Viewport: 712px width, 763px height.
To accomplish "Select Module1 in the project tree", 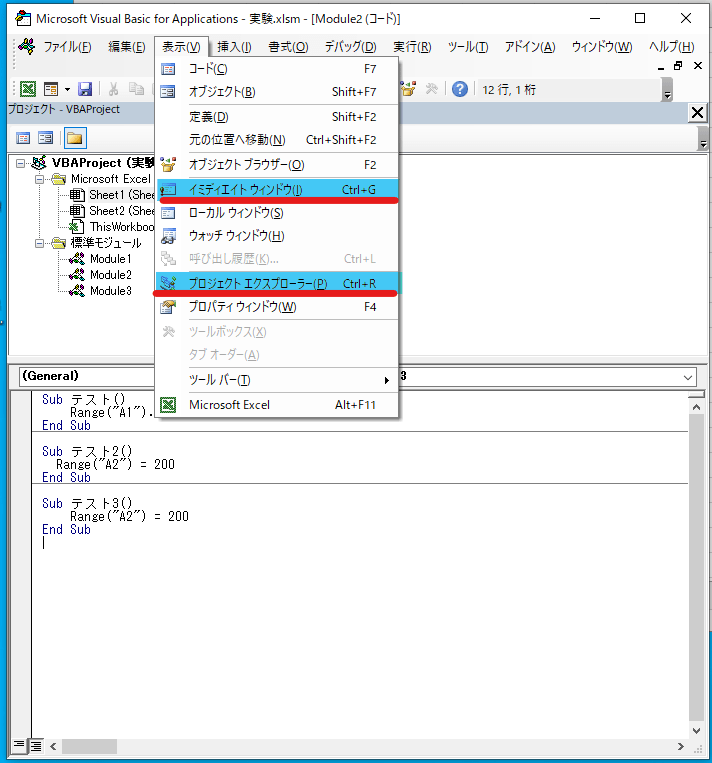I will point(110,259).
